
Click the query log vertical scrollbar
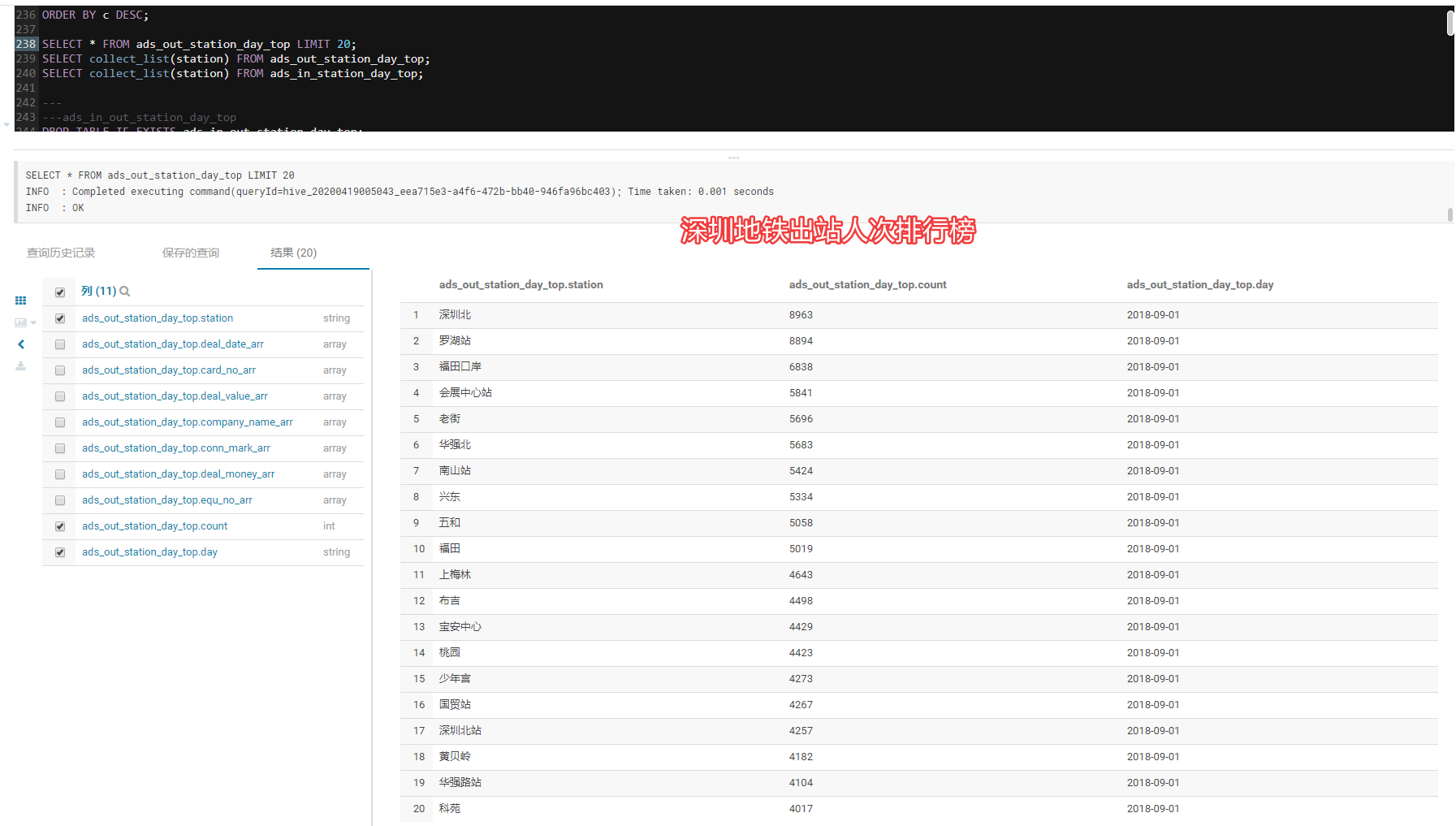coord(1450,214)
